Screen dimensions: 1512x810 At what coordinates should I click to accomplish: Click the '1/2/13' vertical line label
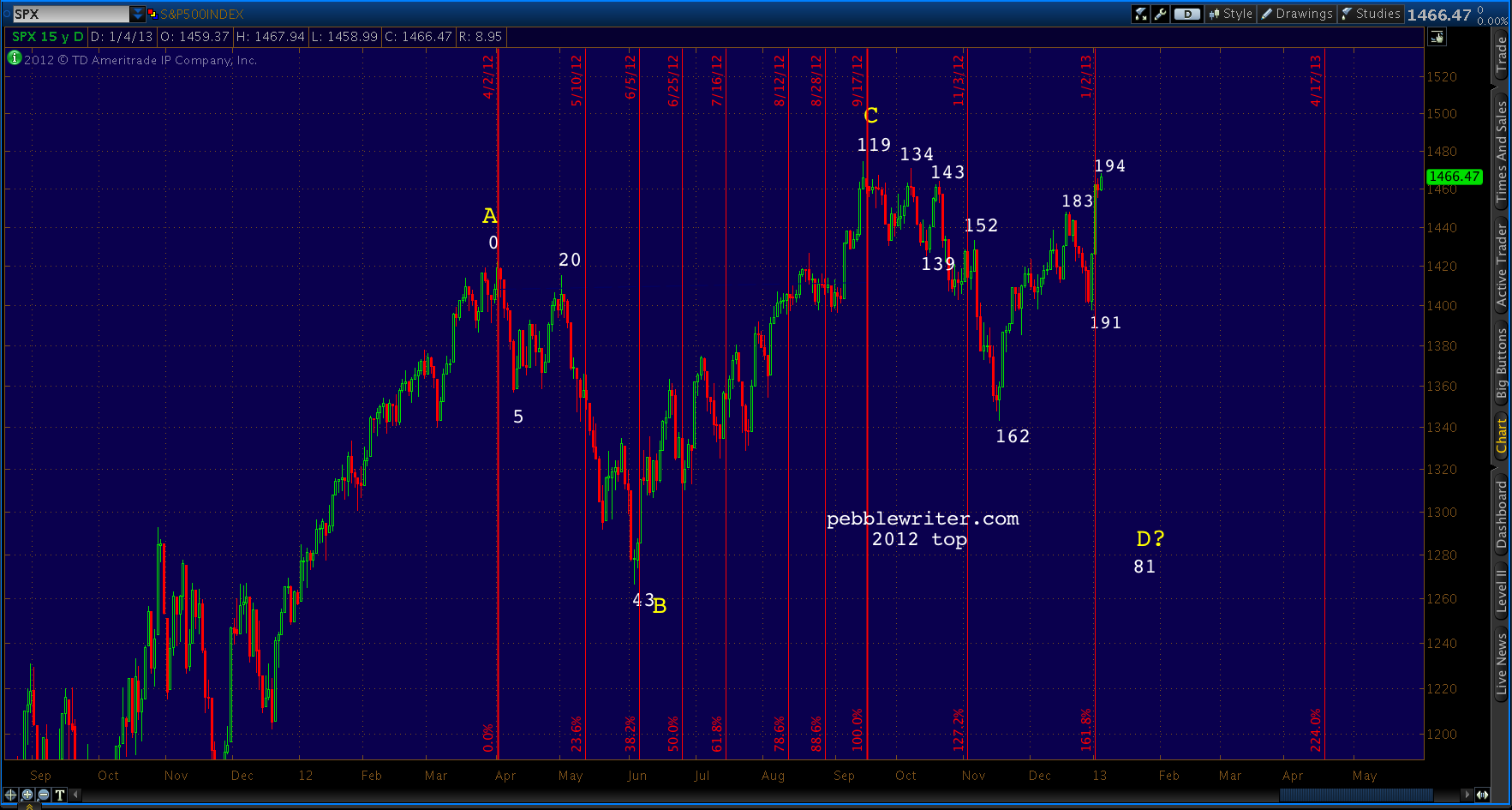[1086, 76]
